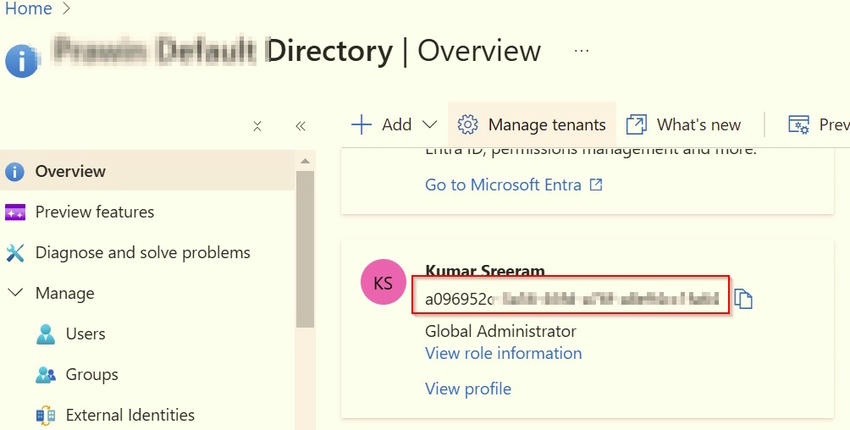
Task: Click the purple Preview features sidebar icon
Action: [x=15, y=213]
